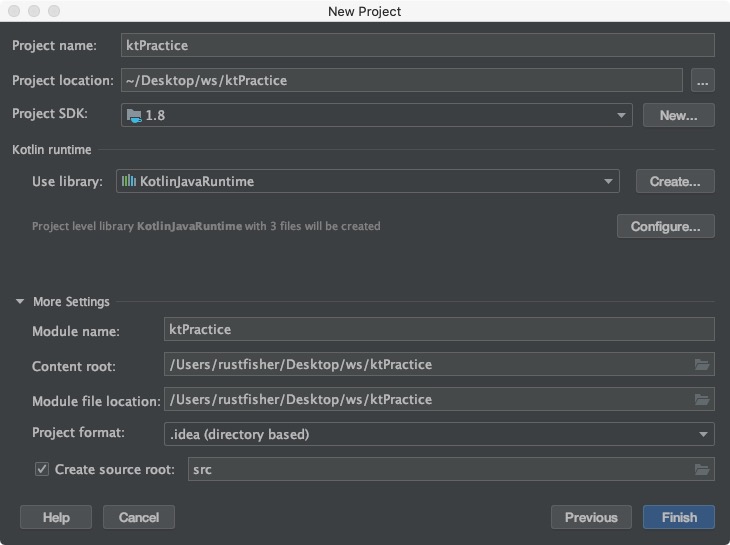
Task: Click the Content root folder browse icon
Action: click(702, 365)
